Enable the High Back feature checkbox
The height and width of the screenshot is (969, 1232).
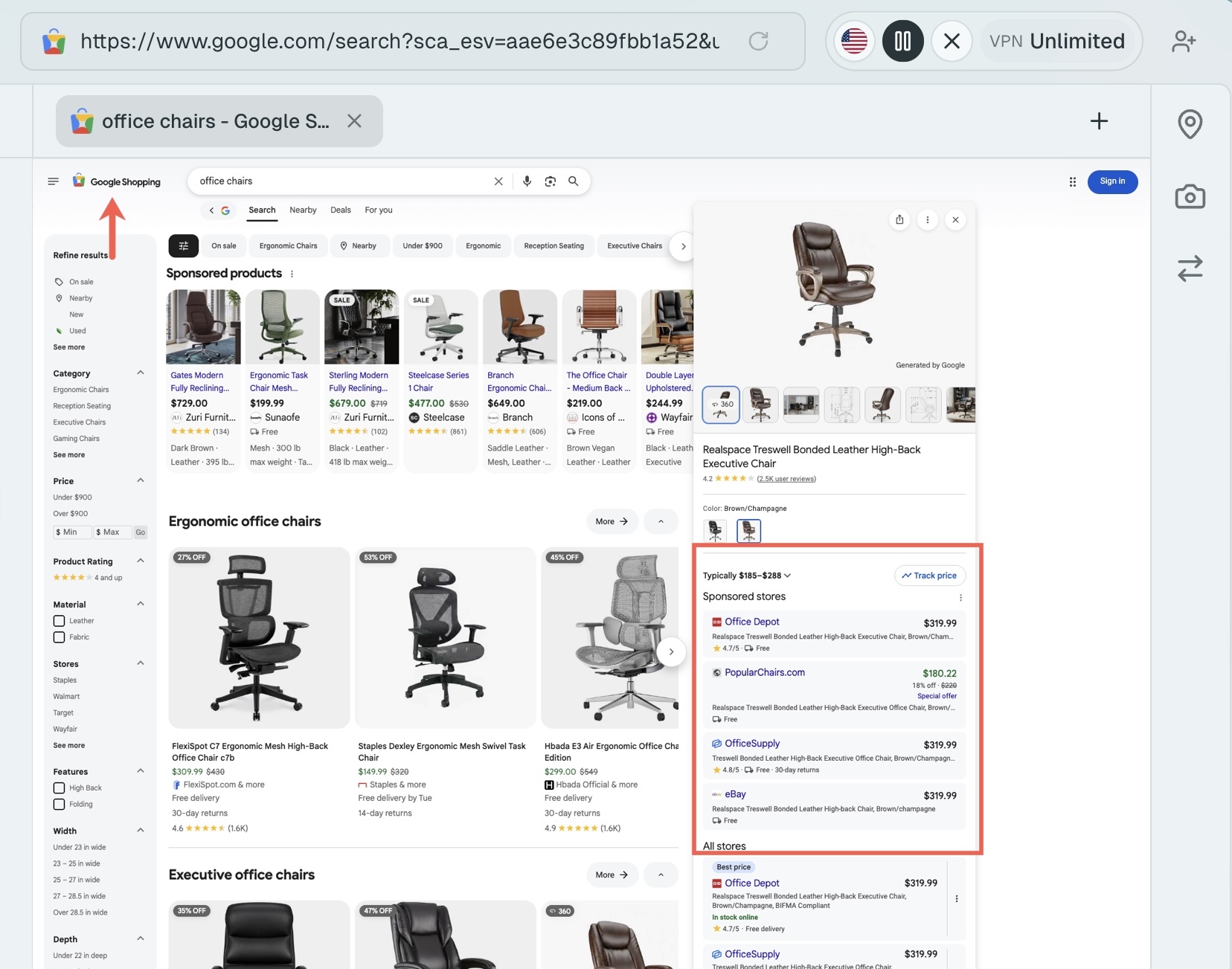59,788
